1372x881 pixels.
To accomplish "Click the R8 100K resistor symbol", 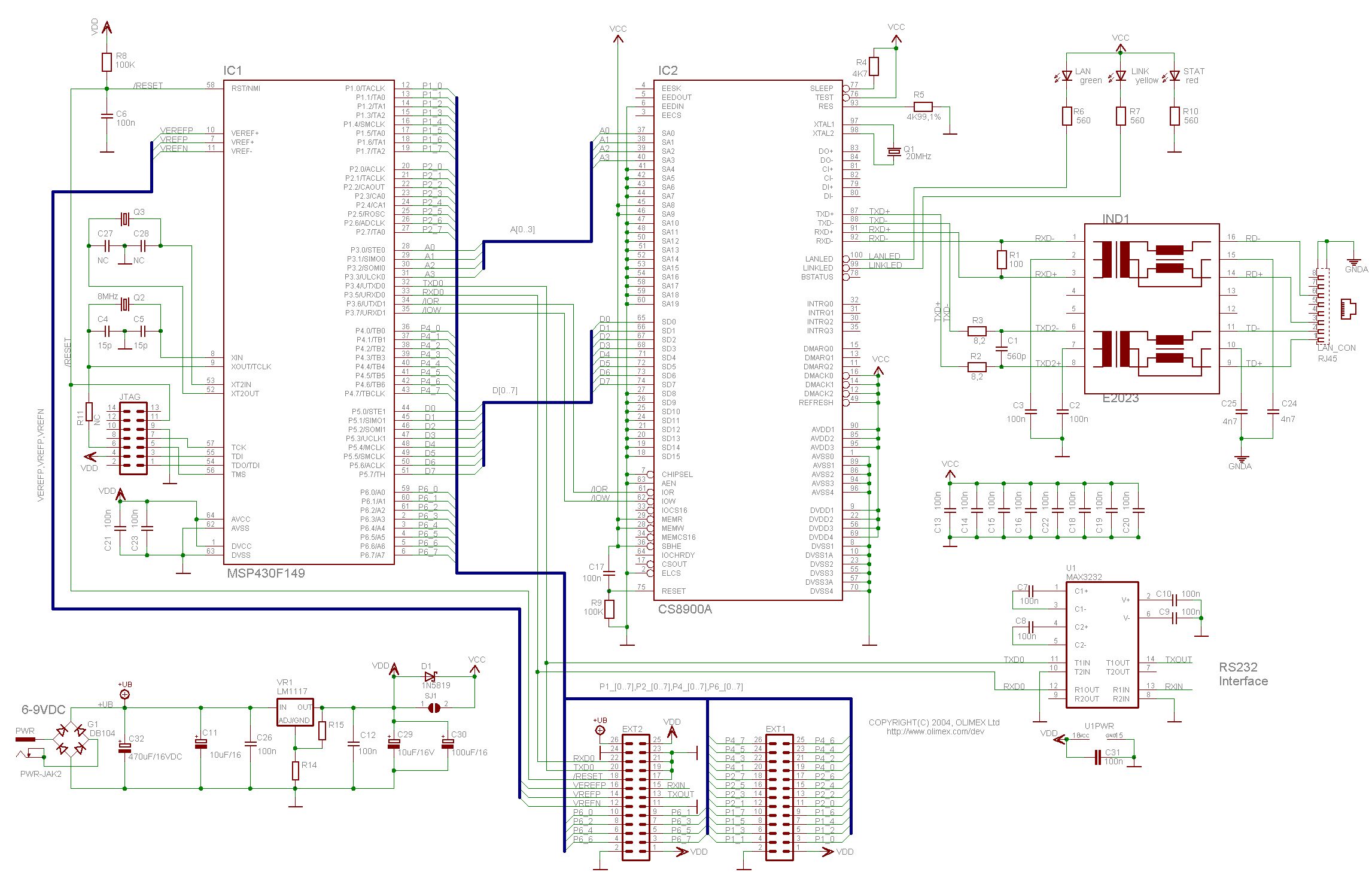I will point(107,62).
